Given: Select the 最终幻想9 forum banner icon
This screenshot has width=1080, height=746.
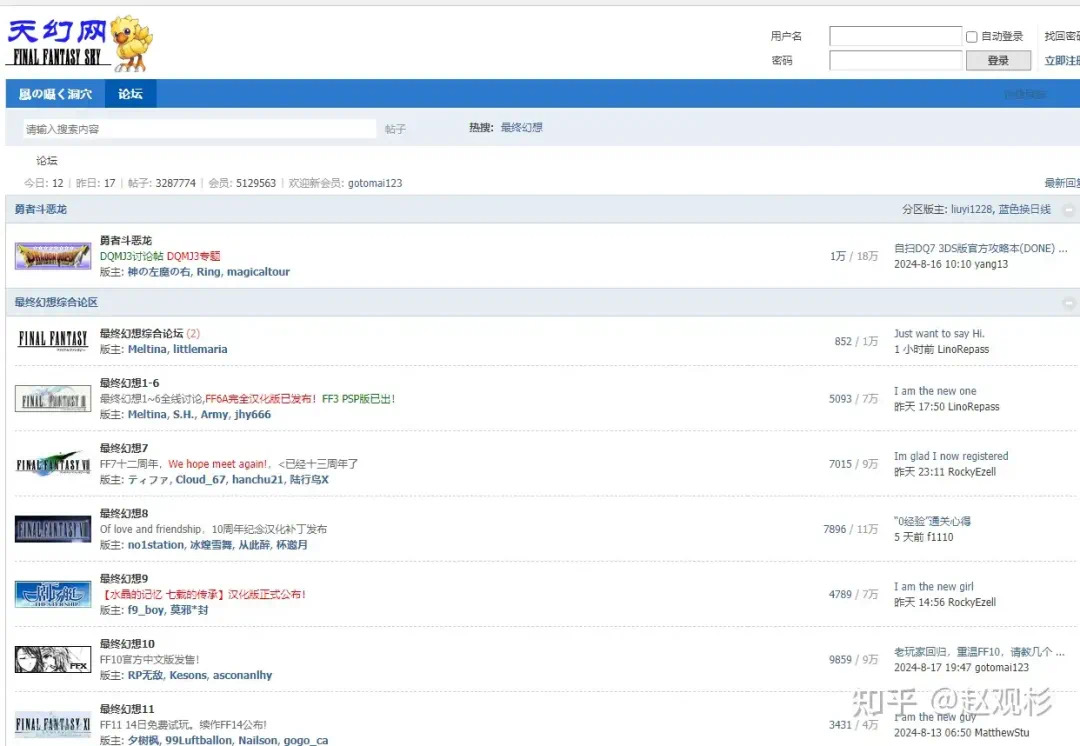Looking at the screenshot, I should coord(53,594).
